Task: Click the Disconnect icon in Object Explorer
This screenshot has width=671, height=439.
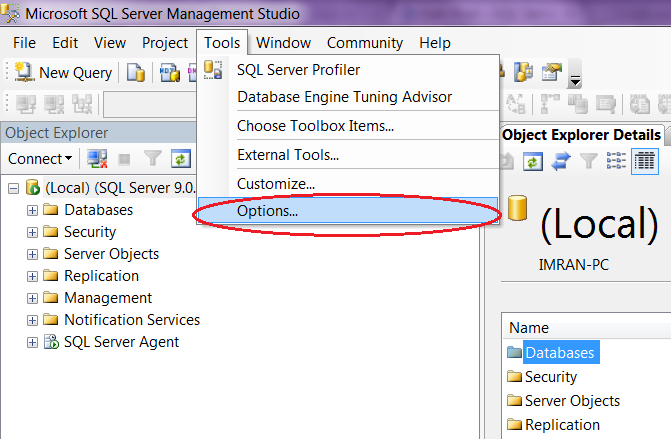Action: [x=98, y=159]
